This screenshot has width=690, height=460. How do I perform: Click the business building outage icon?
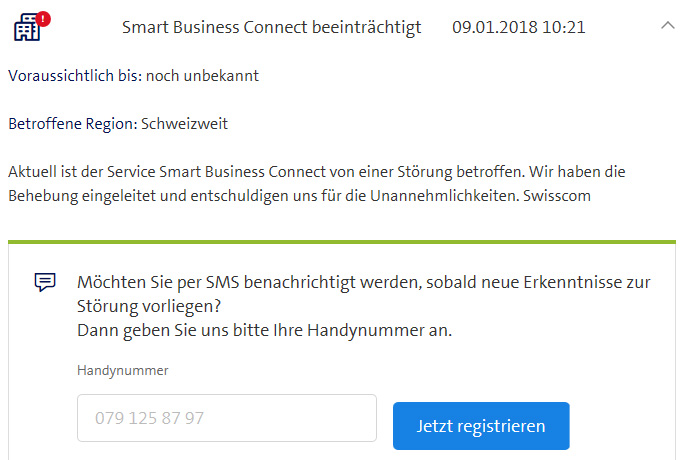click(27, 27)
